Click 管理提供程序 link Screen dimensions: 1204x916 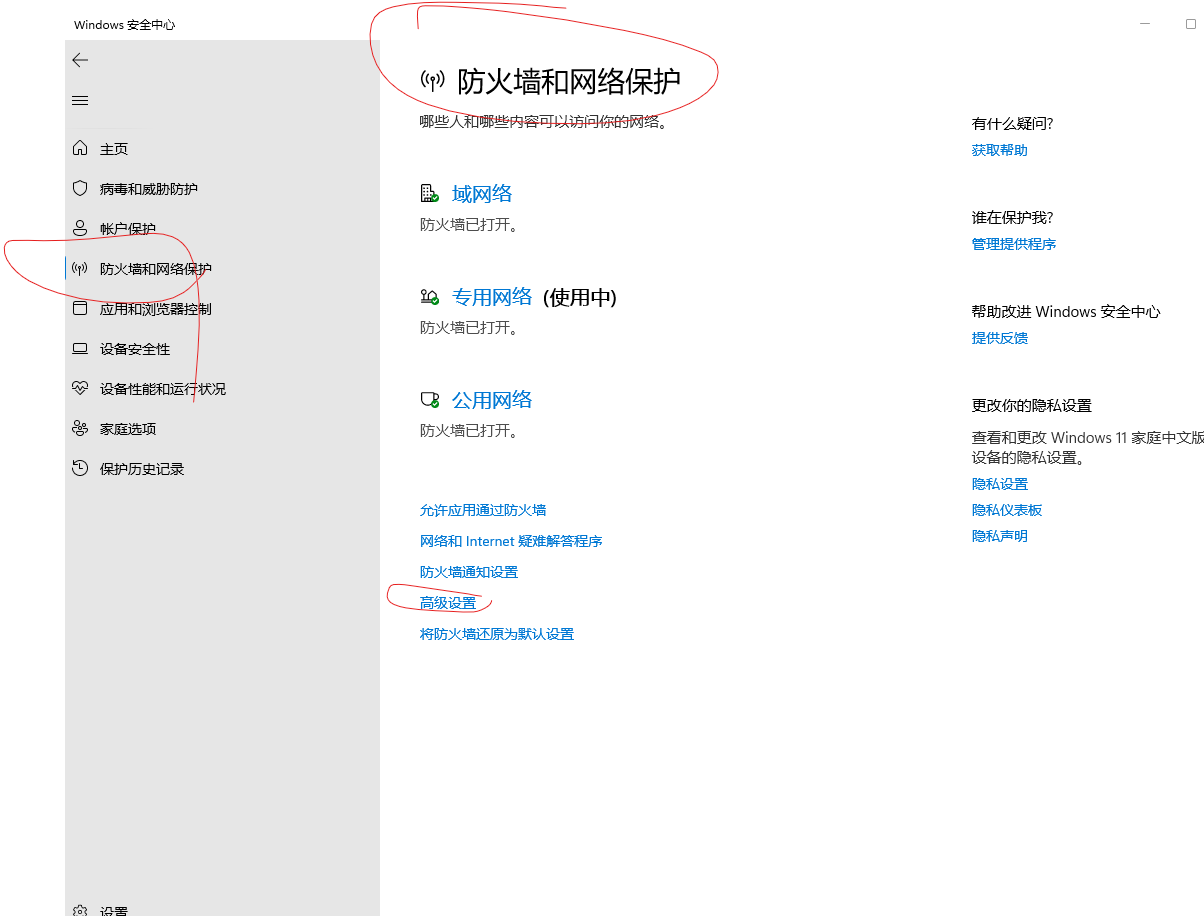pos(1014,244)
